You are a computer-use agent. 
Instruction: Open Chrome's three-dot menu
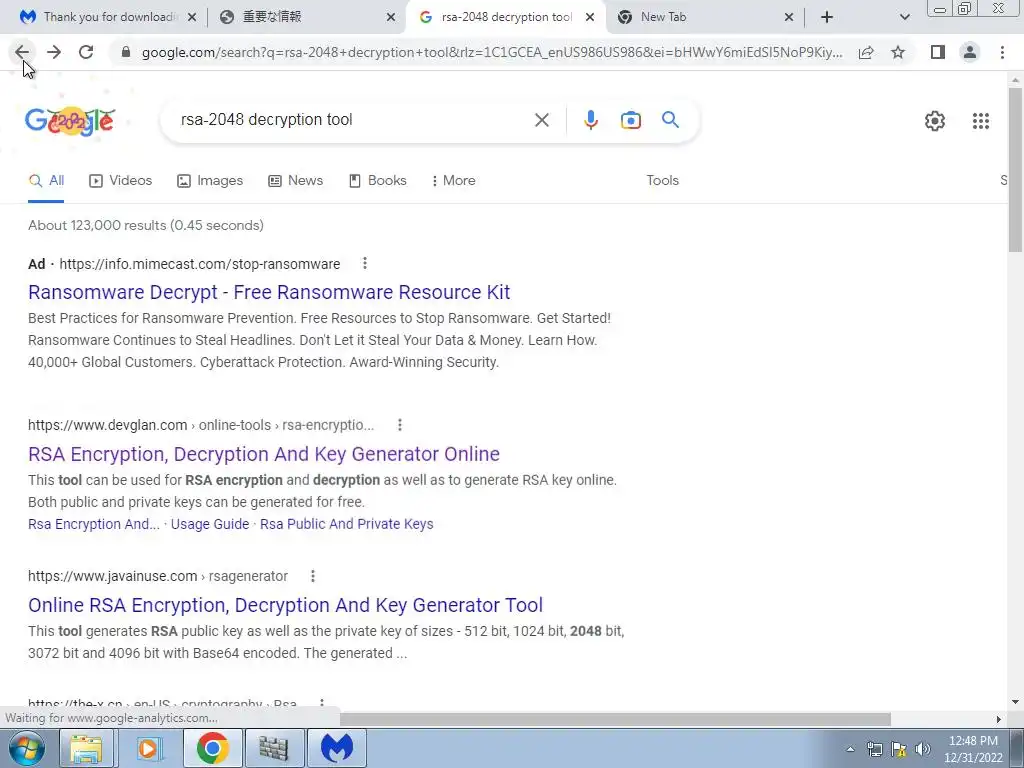pyautogui.click(x=1002, y=52)
